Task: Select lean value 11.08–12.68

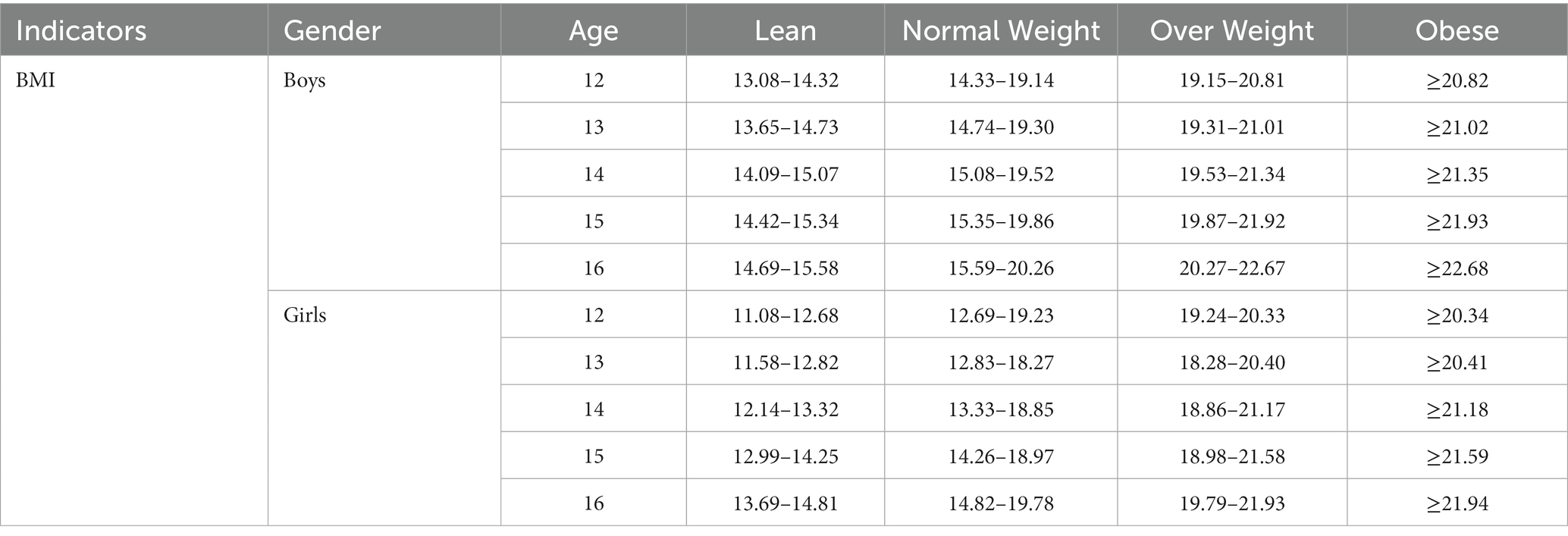Action: pos(786,315)
